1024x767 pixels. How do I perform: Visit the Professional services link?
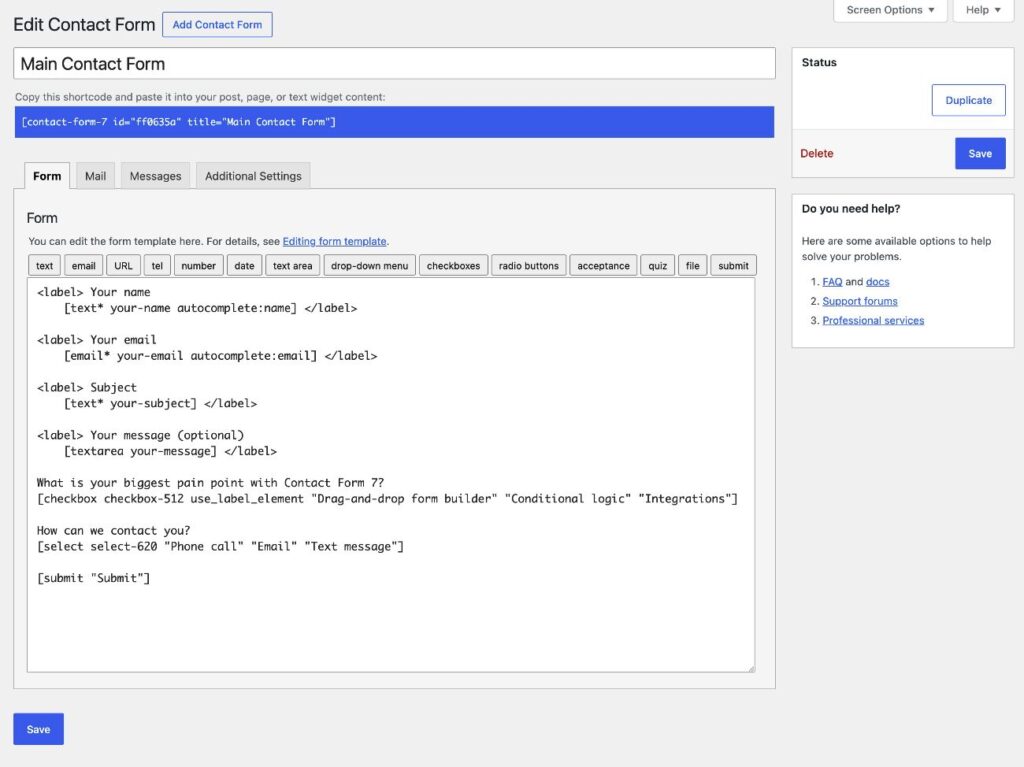[x=873, y=321]
